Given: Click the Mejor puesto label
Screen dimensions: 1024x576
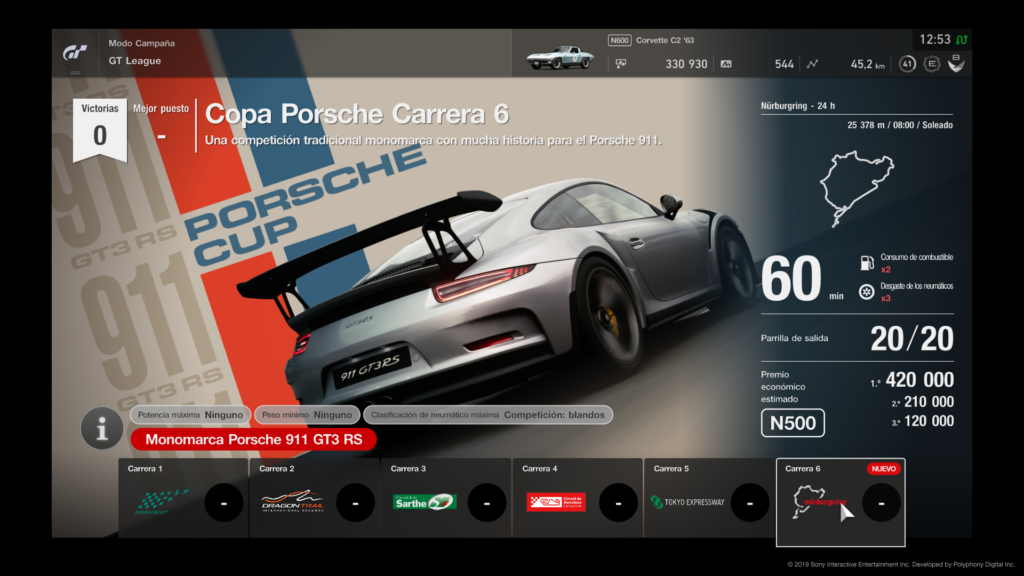Looking at the screenshot, I should click(x=161, y=108).
